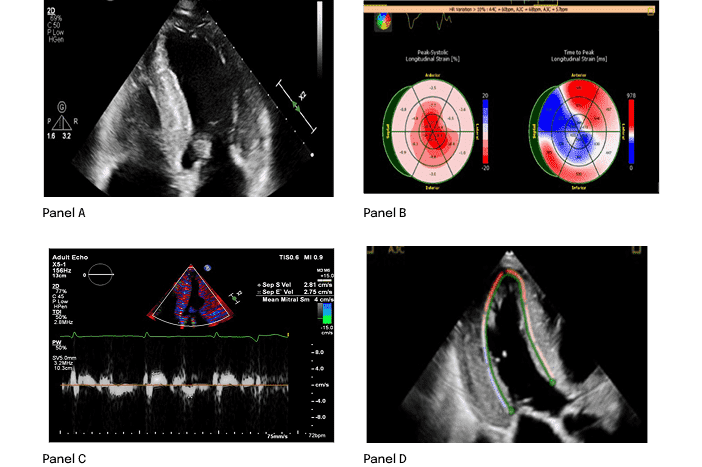702x467 pixels.
Task: Click the 20 to -20 strain color scale
Action: (485, 131)
